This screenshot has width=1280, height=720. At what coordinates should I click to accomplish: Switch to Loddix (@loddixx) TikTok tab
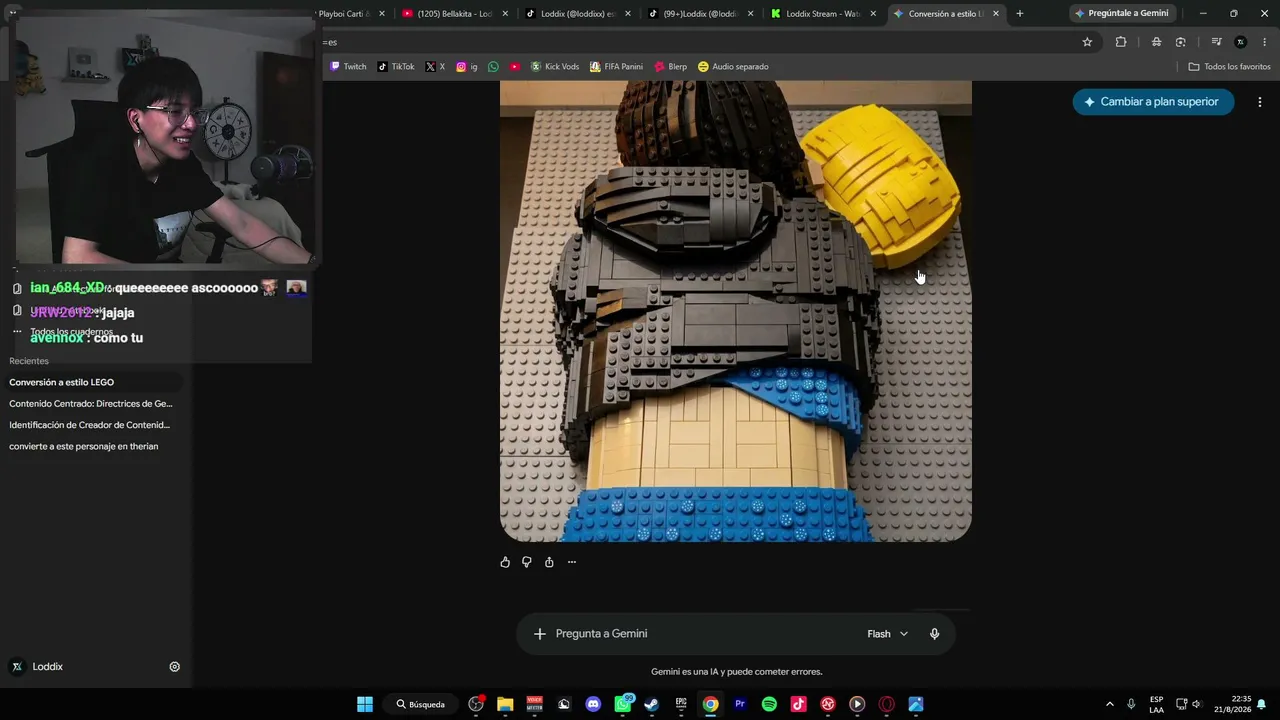pos(579,14)
